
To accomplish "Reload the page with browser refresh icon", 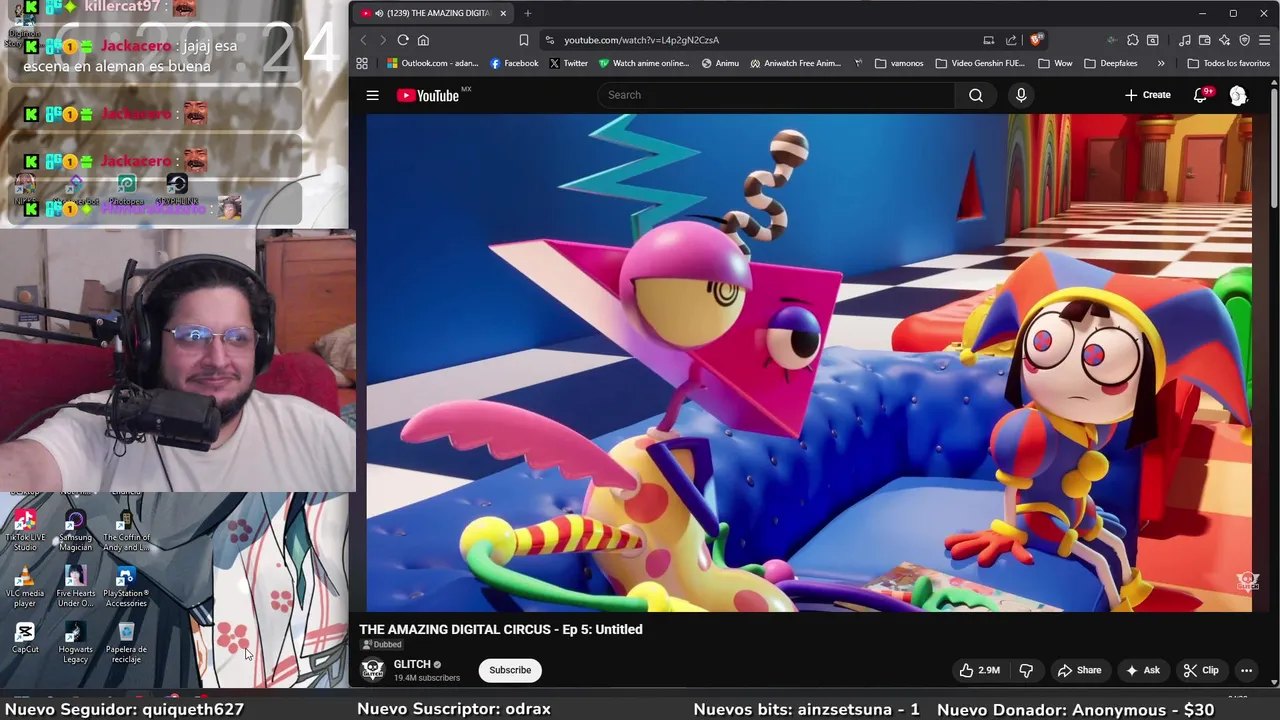I will click(x=403, y=40).
